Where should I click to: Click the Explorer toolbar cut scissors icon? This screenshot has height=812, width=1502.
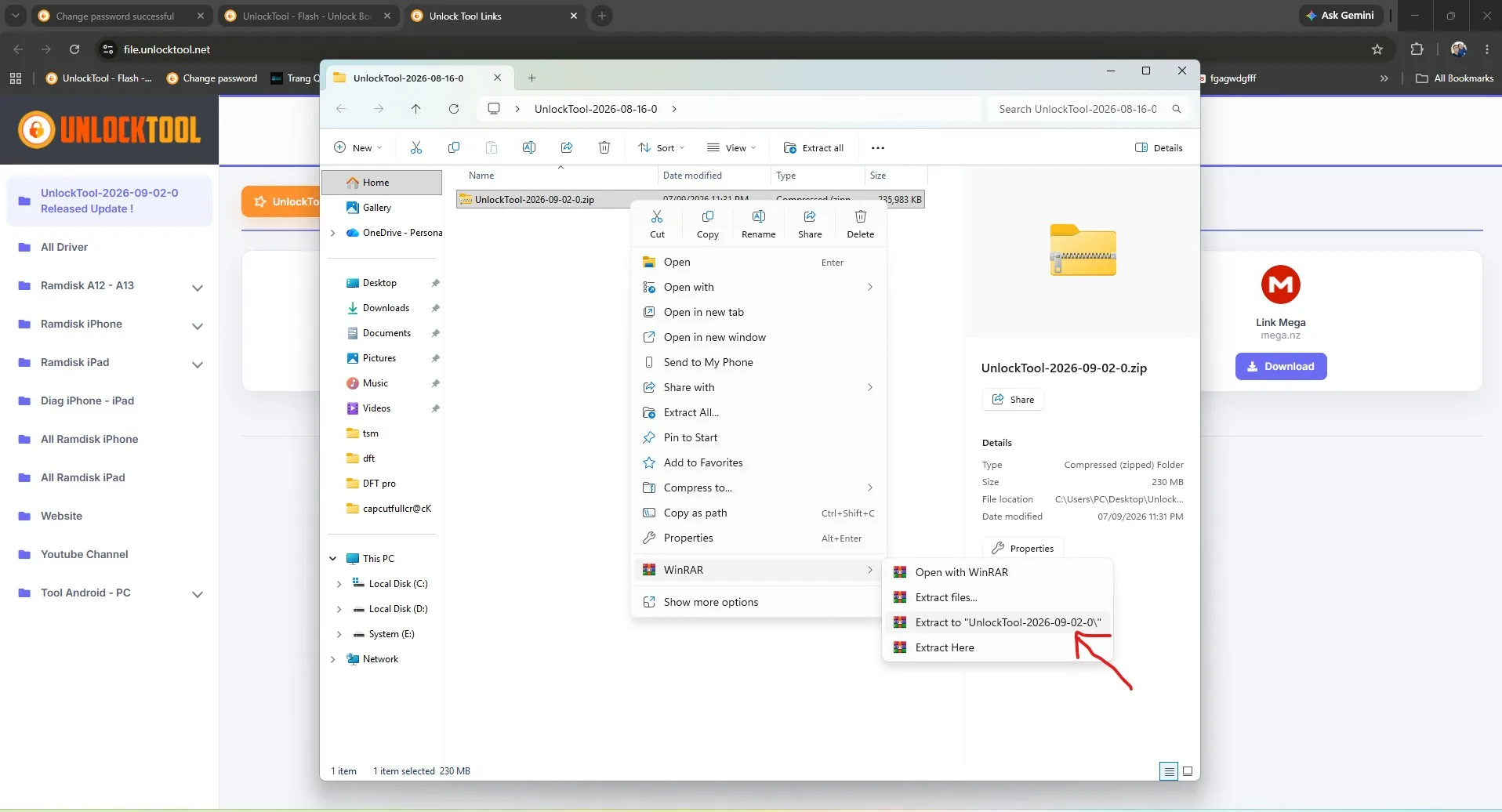(416, 147)
